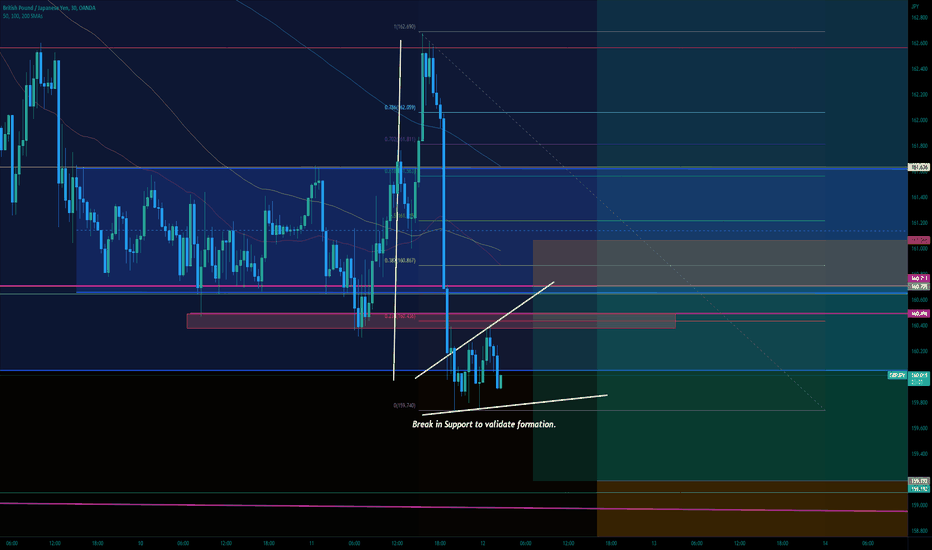Click the date label 10 on the time axis
932x550 pixels.
pos(140,543)
